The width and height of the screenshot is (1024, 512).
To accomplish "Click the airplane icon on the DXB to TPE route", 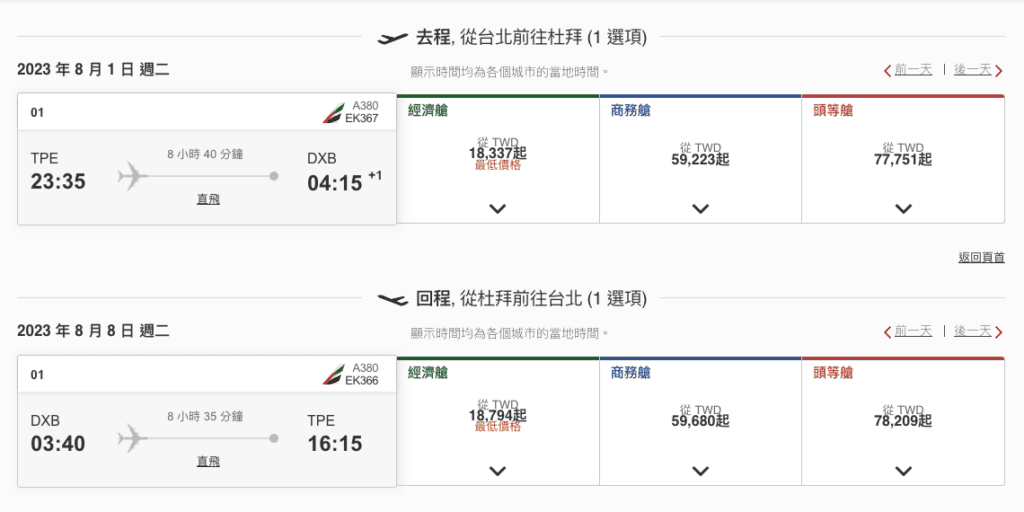I will pyautogui.click(x=133, y=438).
